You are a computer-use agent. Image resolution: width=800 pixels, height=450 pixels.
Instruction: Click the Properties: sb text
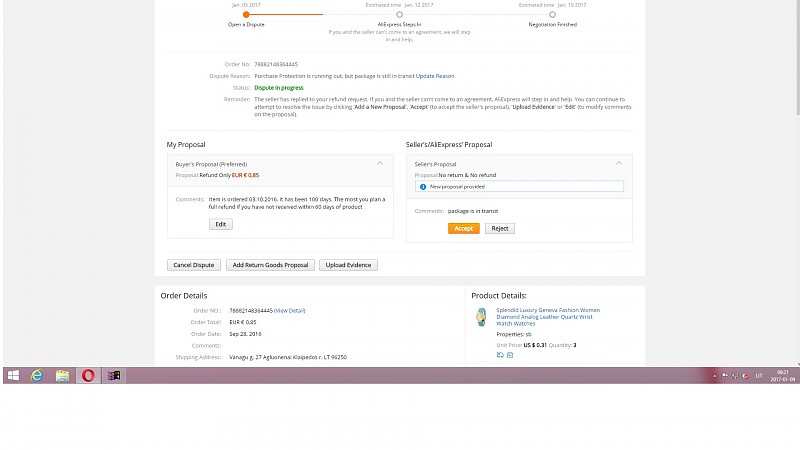(514, 335)
